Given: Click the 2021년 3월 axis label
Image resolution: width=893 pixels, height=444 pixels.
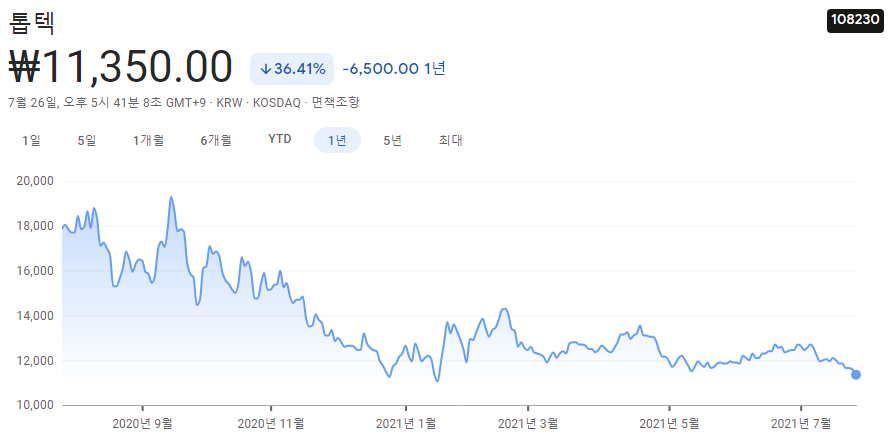Looking at the screenshot, I should (528, 424).
